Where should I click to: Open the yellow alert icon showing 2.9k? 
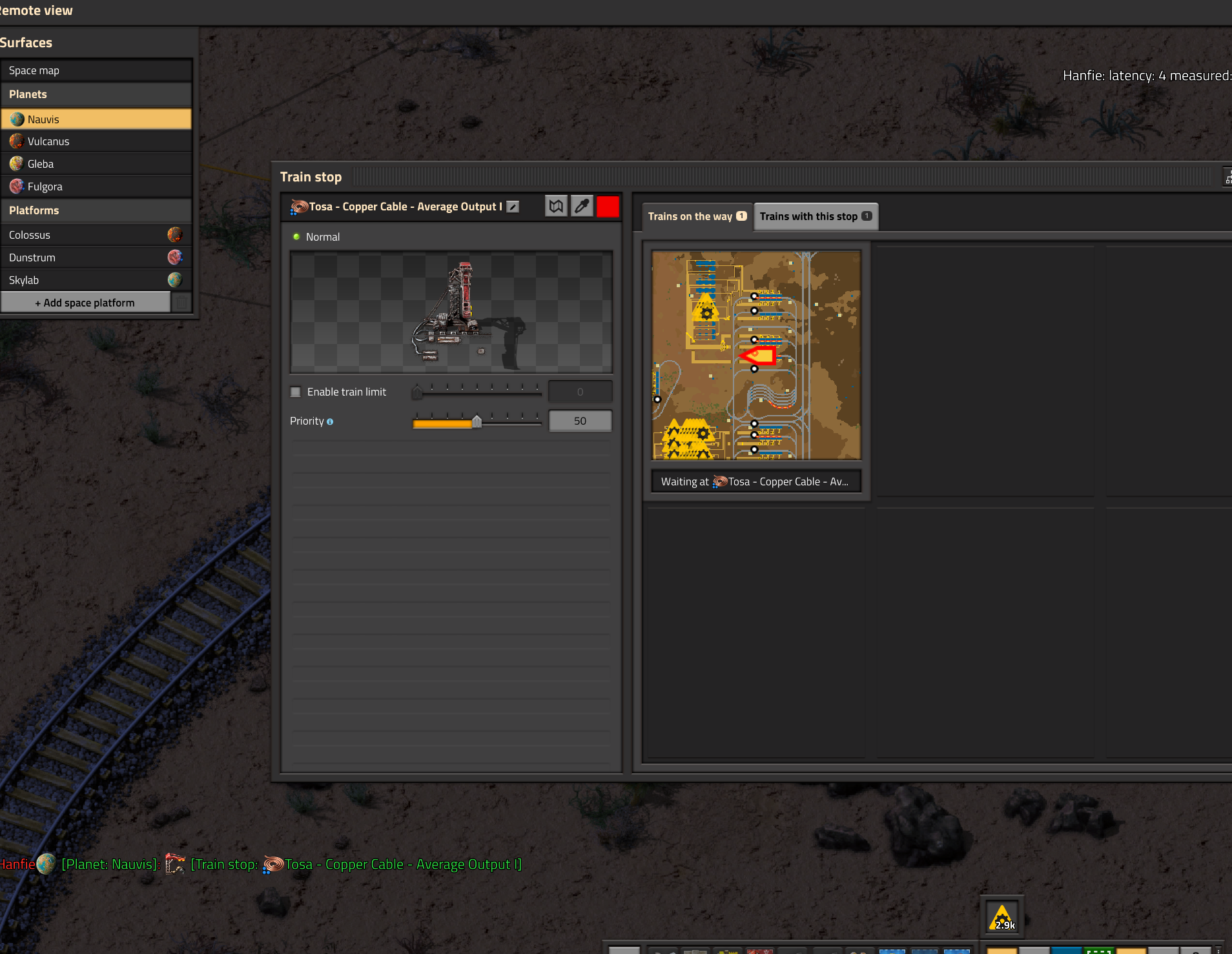(x=1002, y=917)
